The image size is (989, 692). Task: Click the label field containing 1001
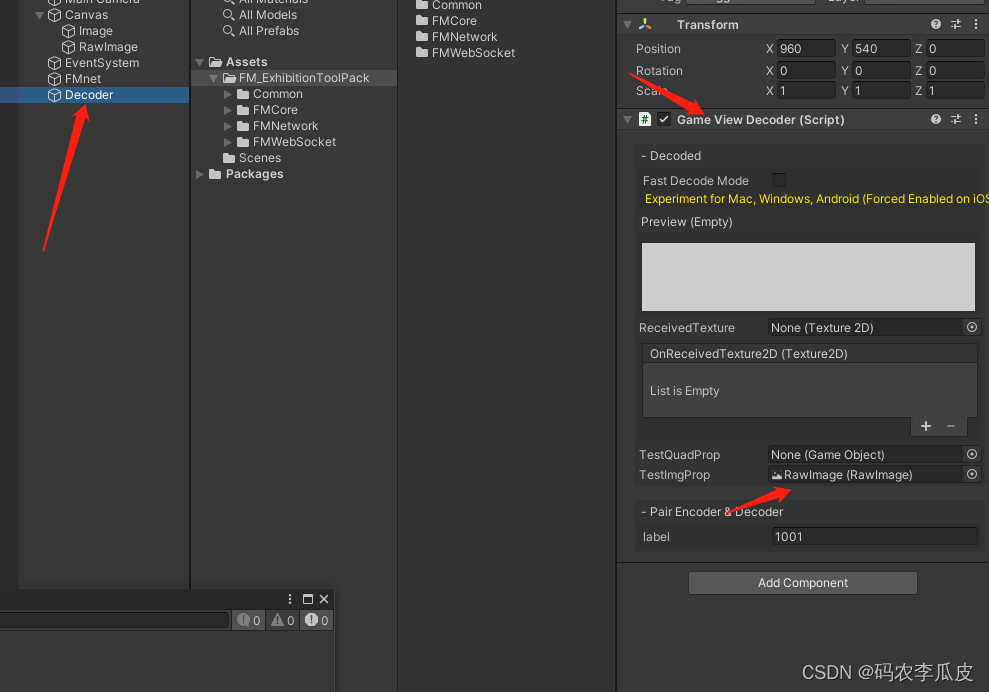pyautogui.click(x=874, y=536)
